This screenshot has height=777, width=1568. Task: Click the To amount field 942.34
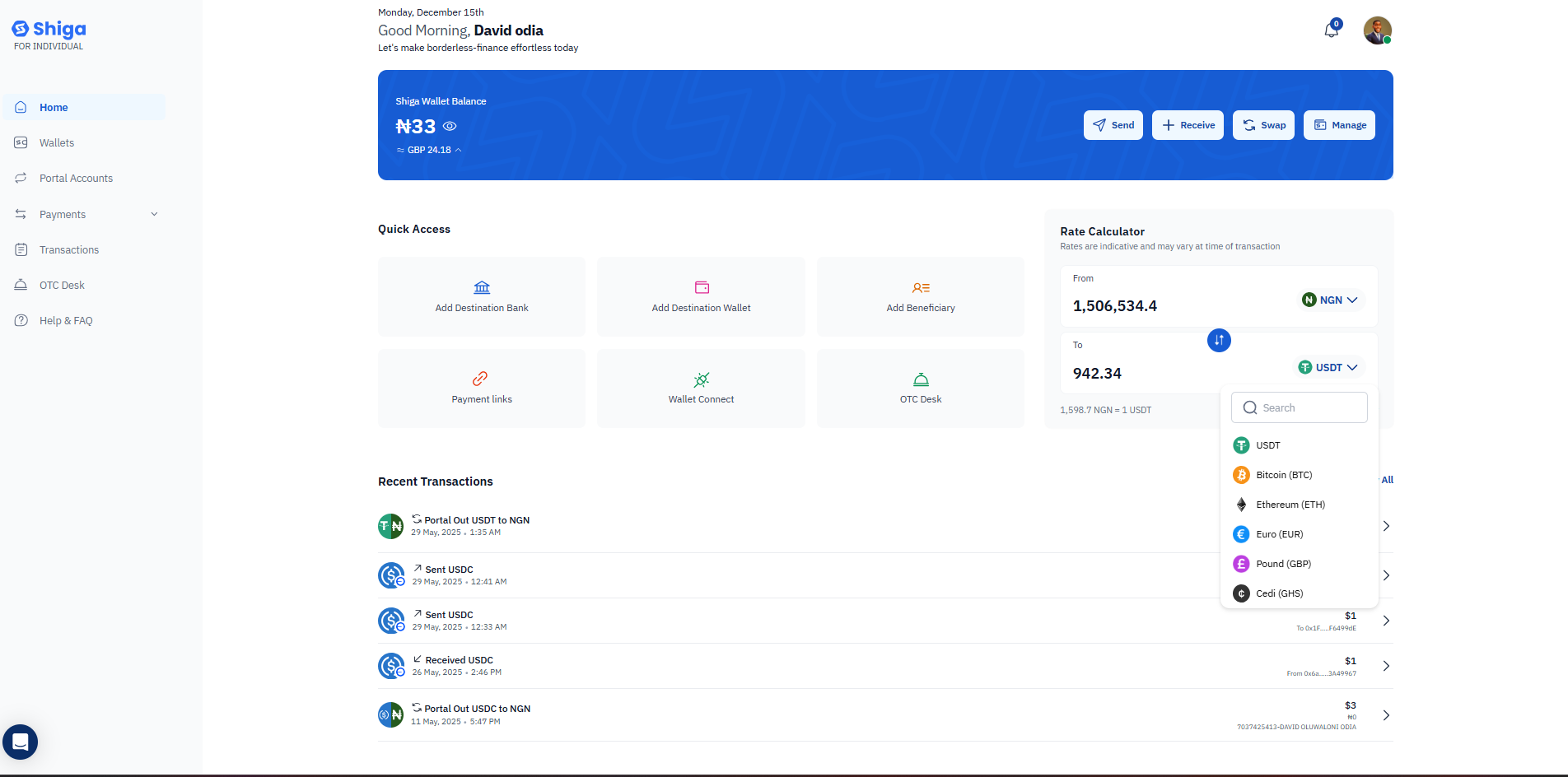(x=1097, y=374)
